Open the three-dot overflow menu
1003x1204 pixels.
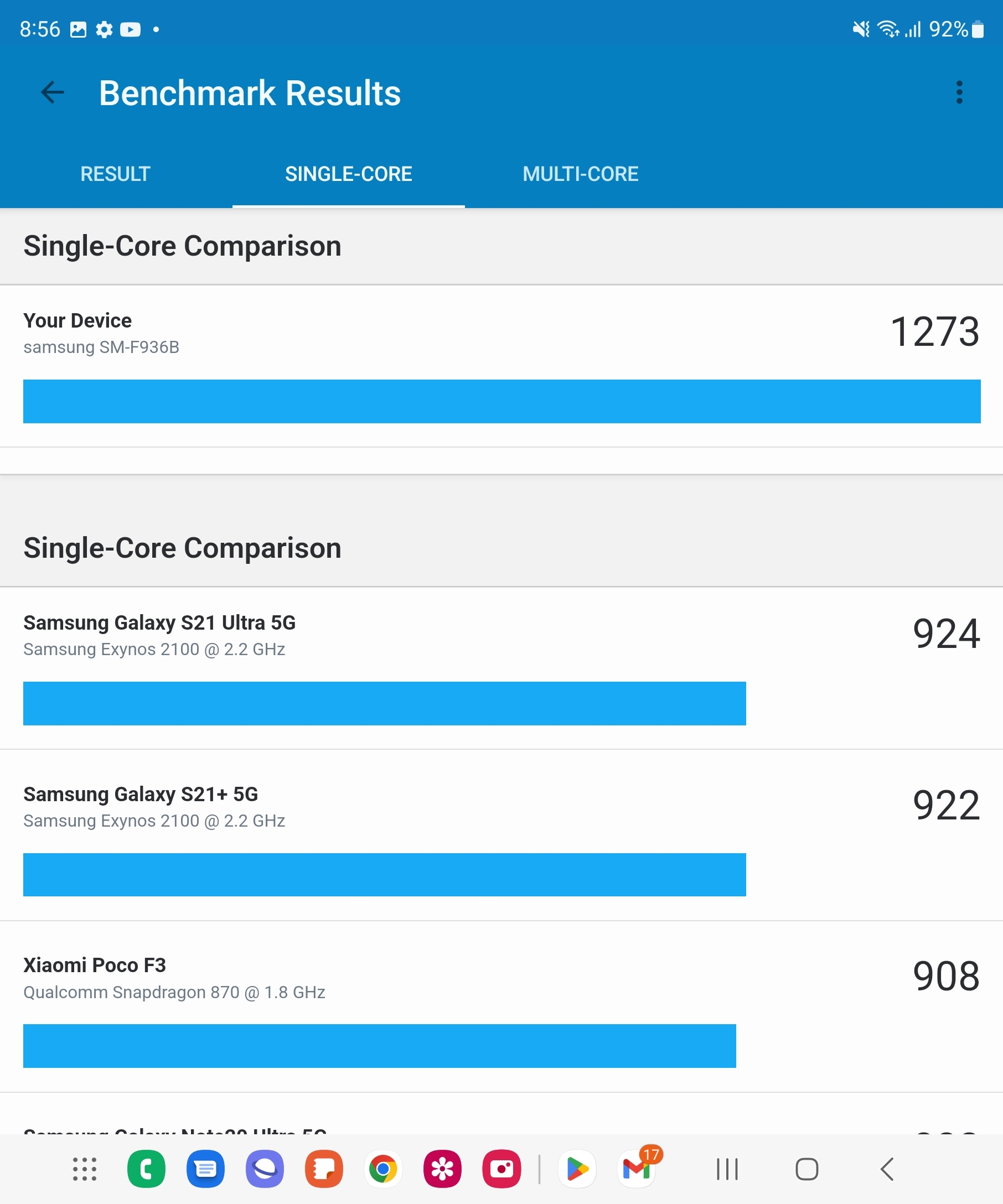pos(959,92)
